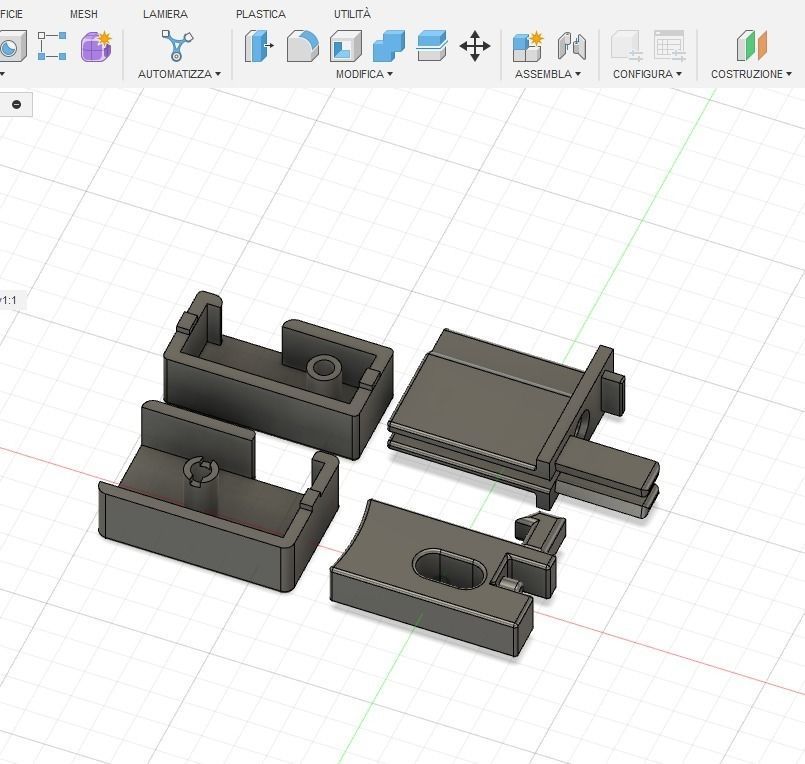805x764 pixels.
Task: Select the Shell tool
Action: pos(346,46)
